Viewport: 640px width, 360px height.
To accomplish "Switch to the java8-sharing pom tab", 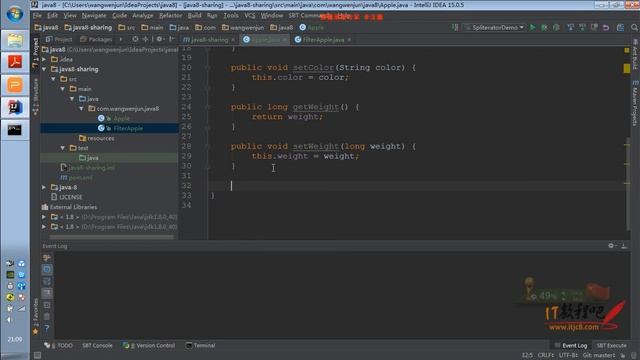I will (x=209, y=40).
